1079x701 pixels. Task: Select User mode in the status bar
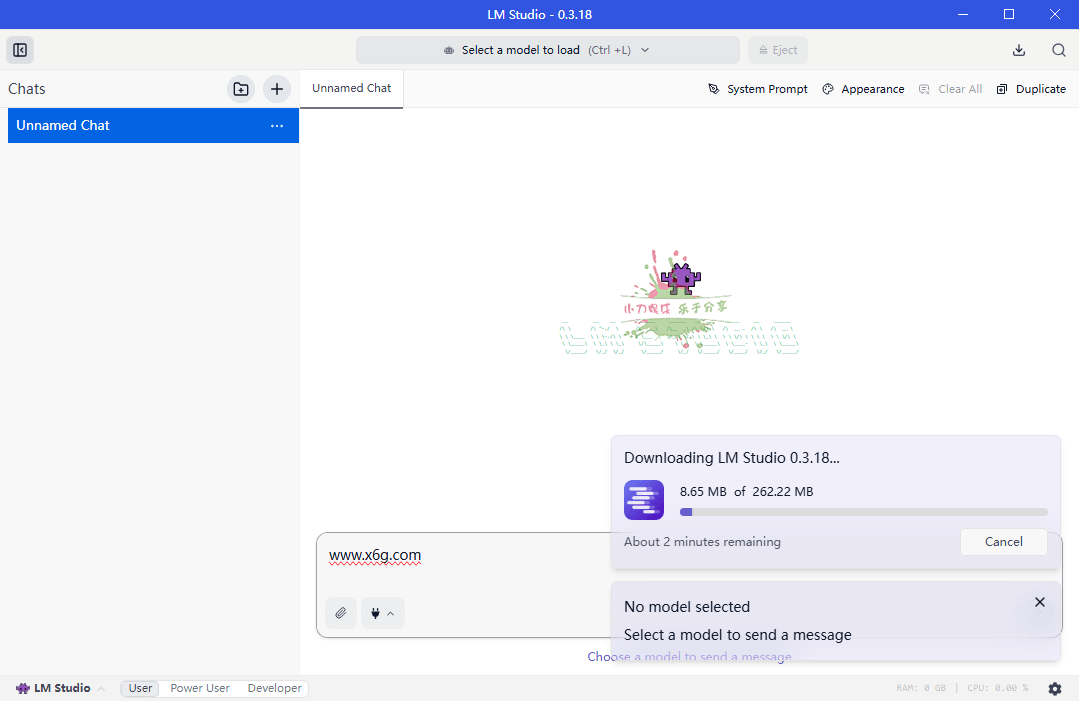[x=139, y=688]
